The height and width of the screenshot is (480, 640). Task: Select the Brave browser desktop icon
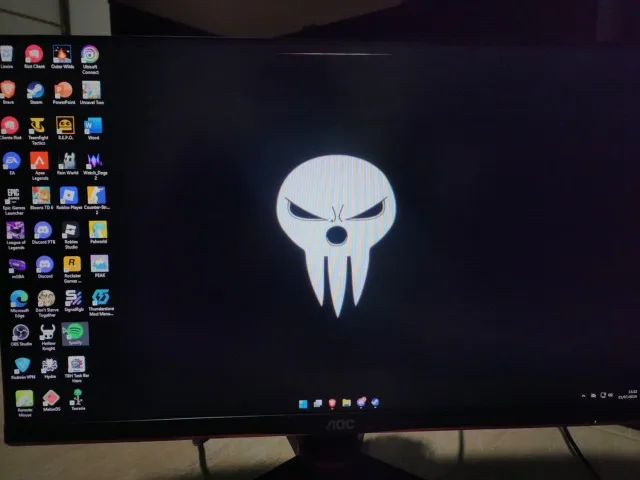[8, 93]
